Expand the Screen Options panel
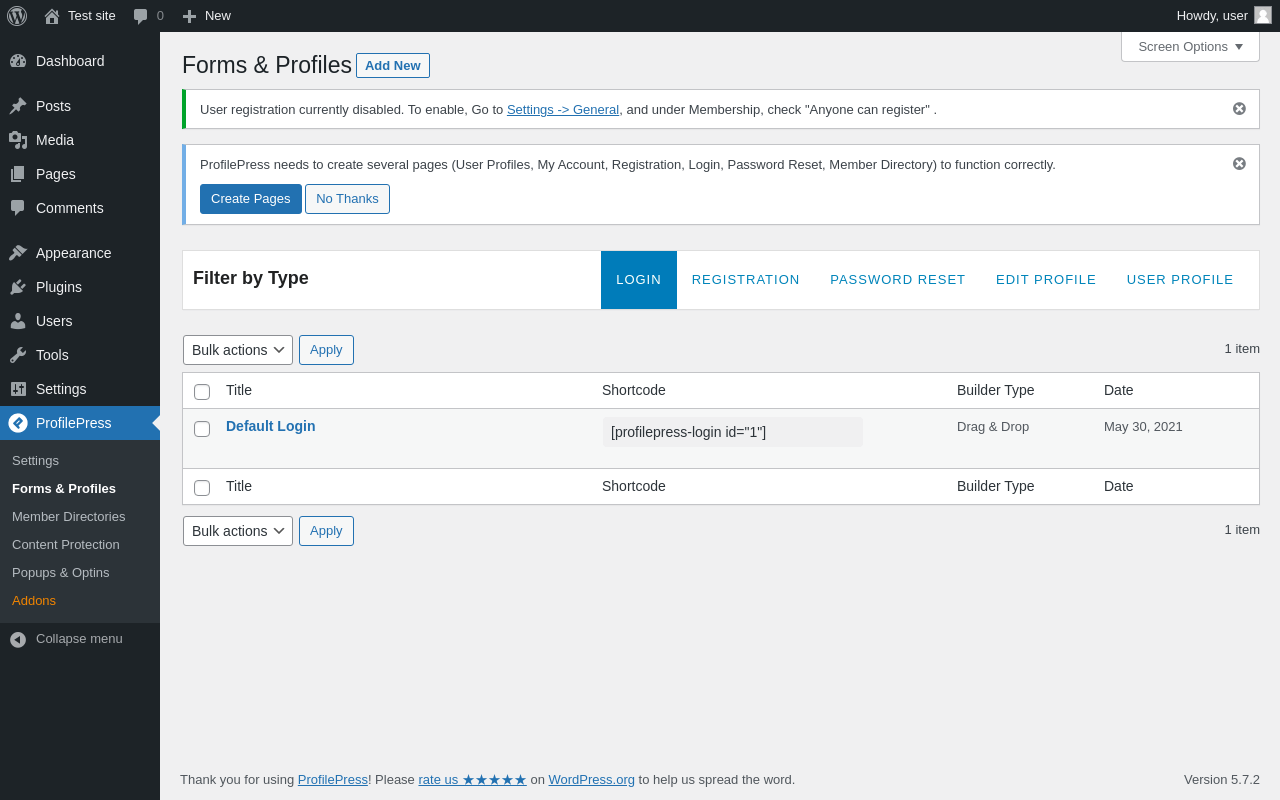1280x800 pixels. [x=1190, y=46]
